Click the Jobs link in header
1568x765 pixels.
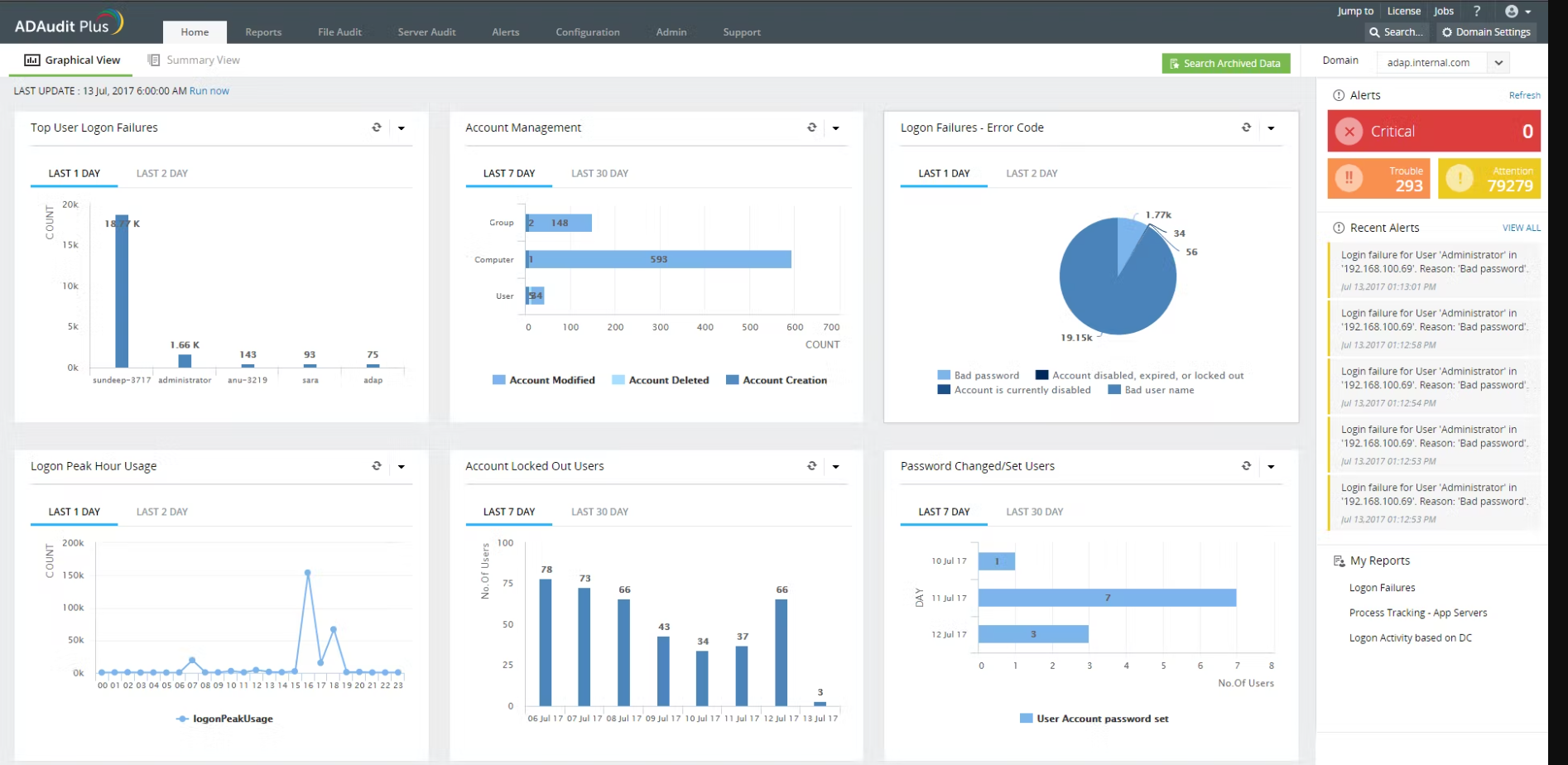pyautogui.click(x=1444, y=11)
